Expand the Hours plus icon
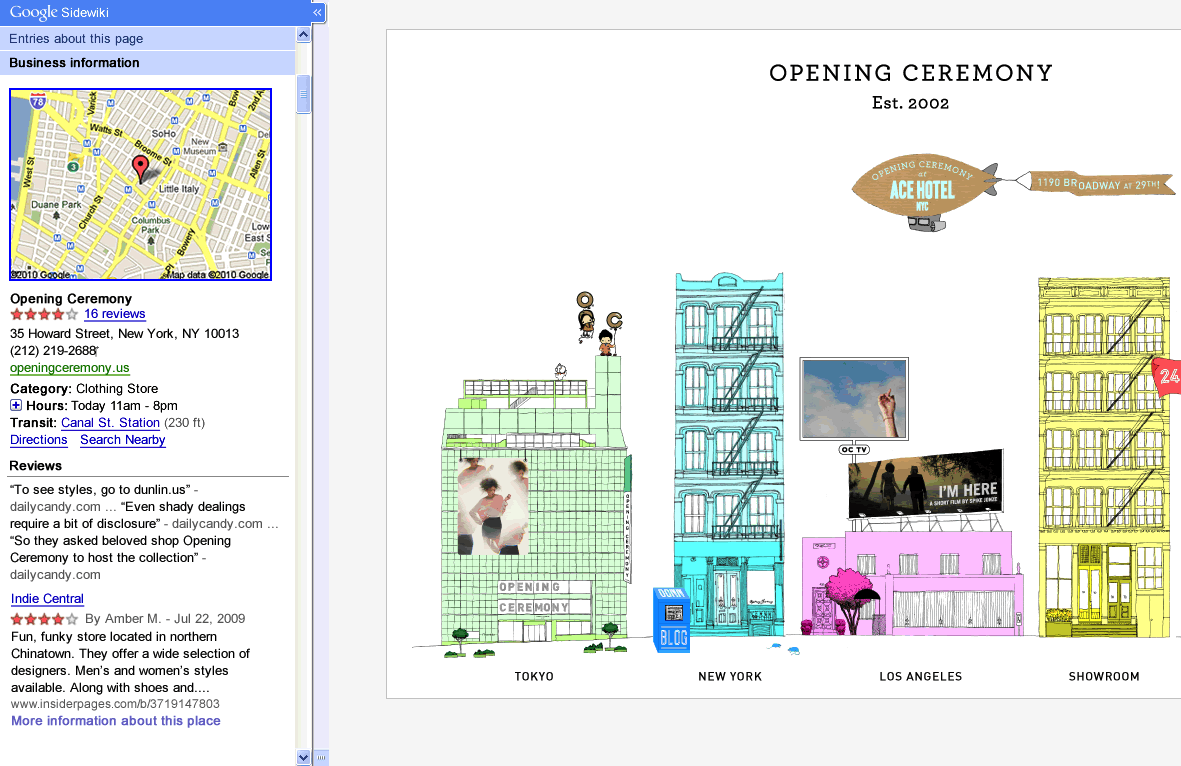The width and height of the screenshot is (1181, 766). 16,406
